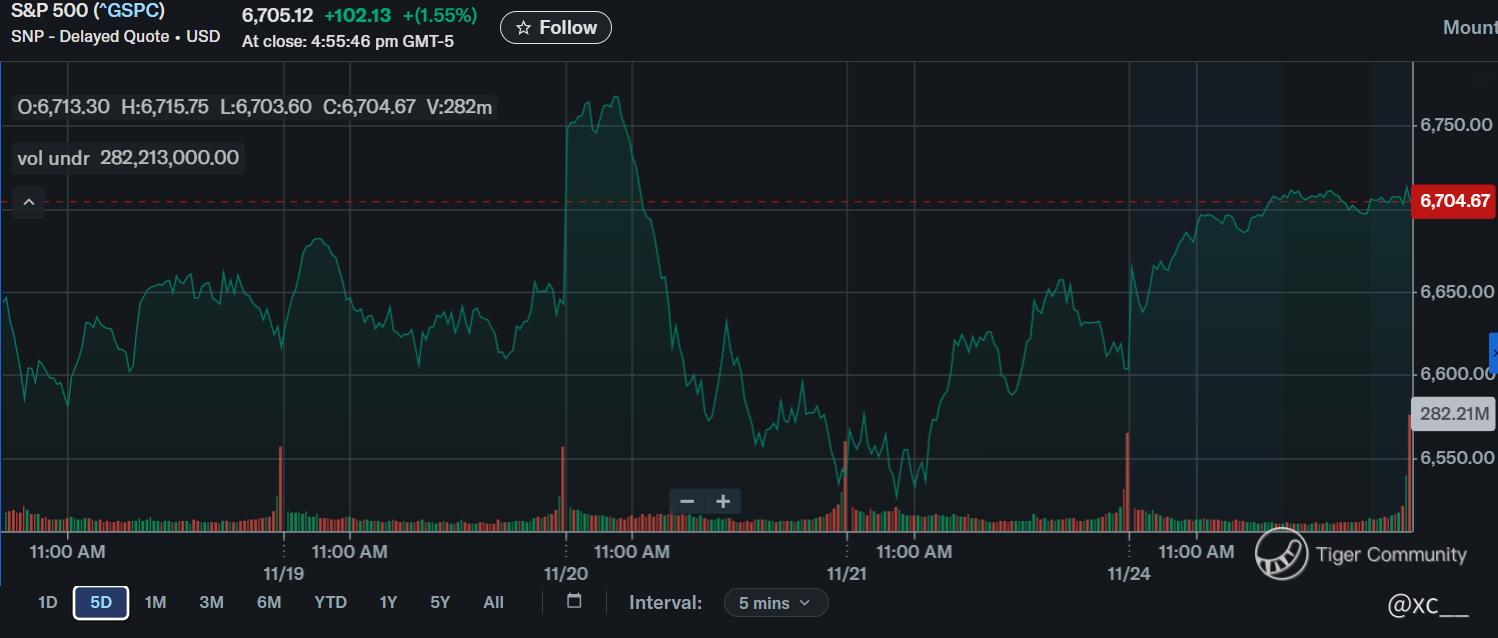Click the 6,650.00 axis label
Screen dimensions: 1498x638
1456,292
